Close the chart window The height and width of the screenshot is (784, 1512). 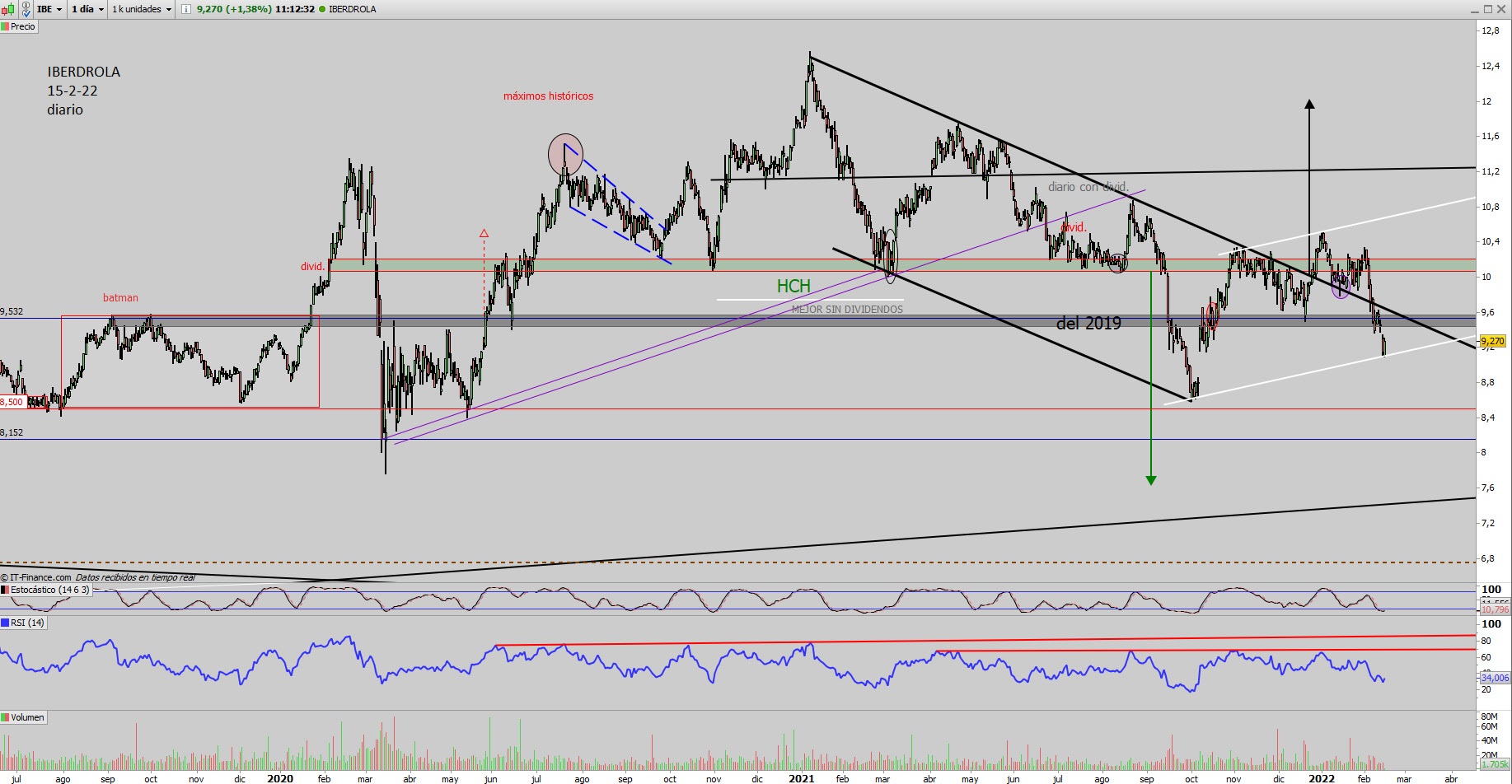click(1502, 9)
